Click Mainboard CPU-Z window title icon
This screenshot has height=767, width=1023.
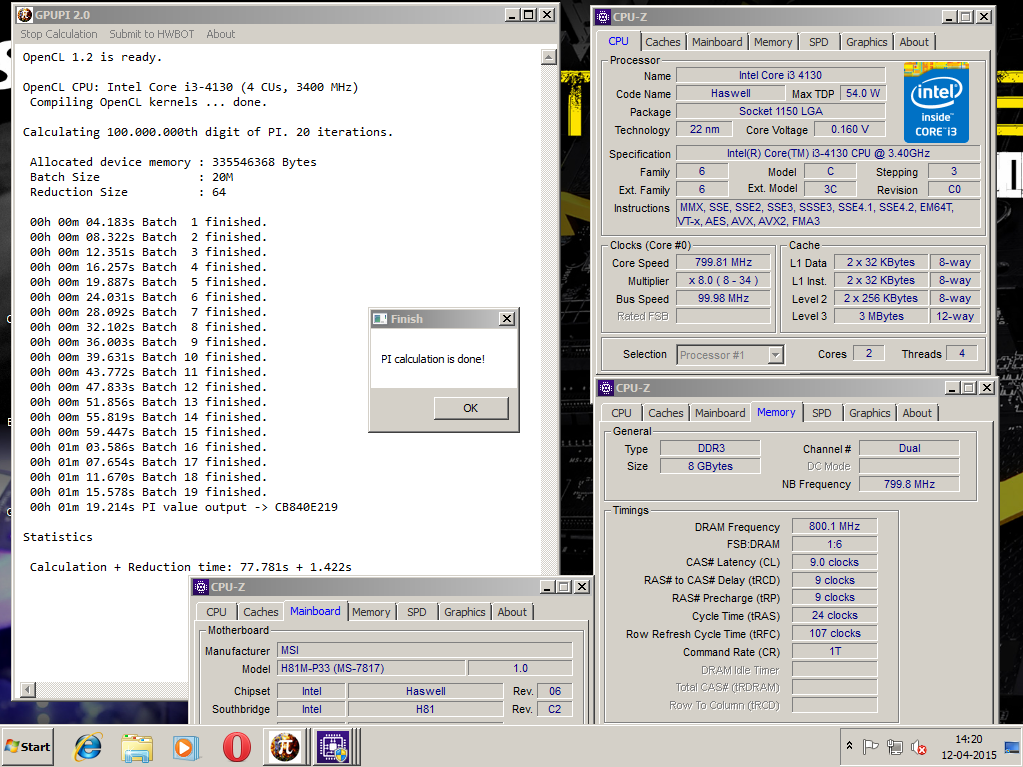[x=202, y=587]
